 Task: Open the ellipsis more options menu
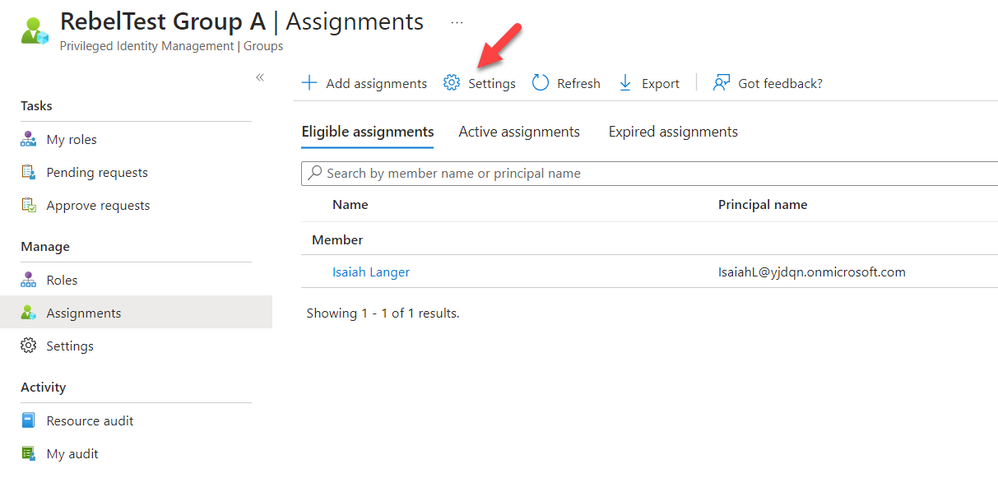[x=457, y=21]
